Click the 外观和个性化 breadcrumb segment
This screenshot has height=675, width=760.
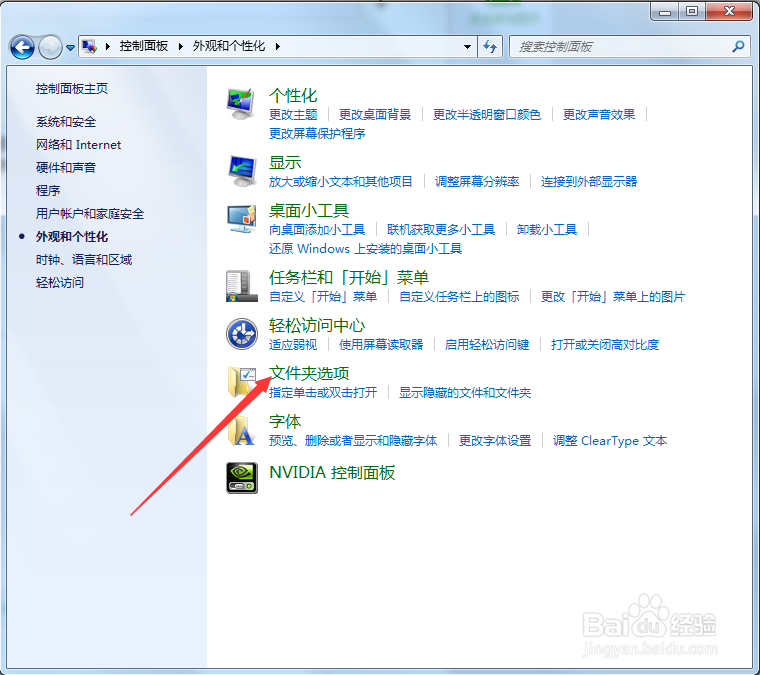coord(229,46)
